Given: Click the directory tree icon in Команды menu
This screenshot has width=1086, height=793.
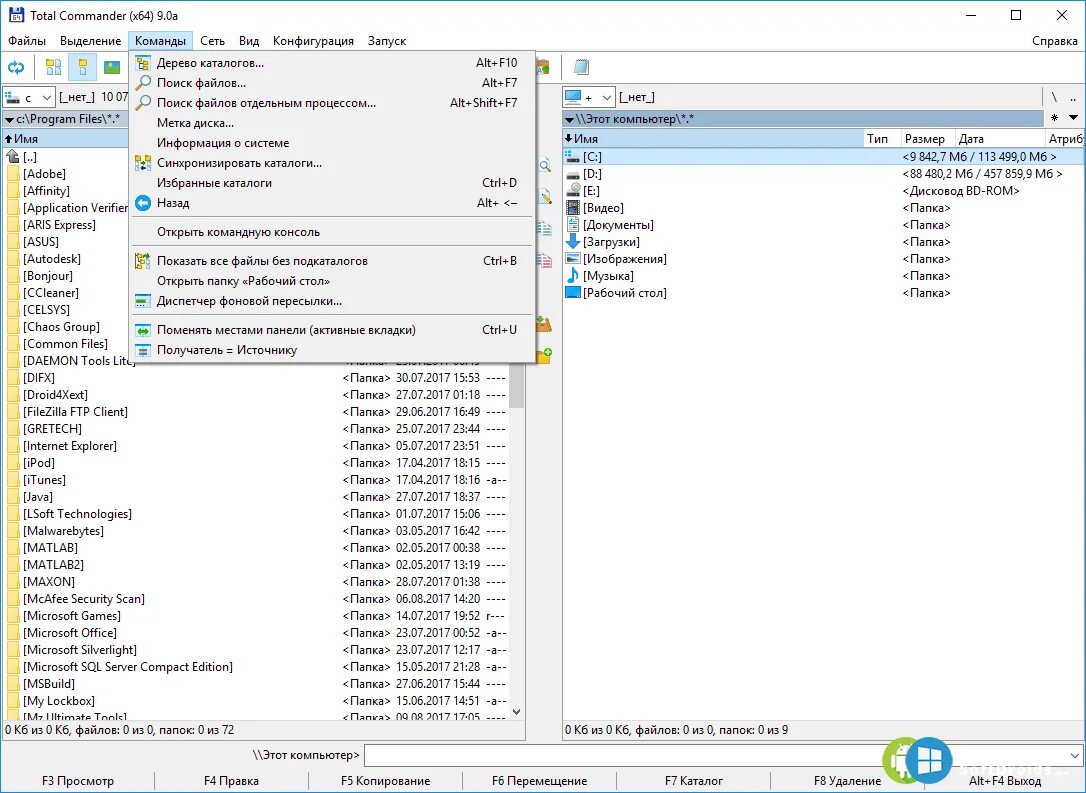Looking at the screenshot, I should pos(143,63).
